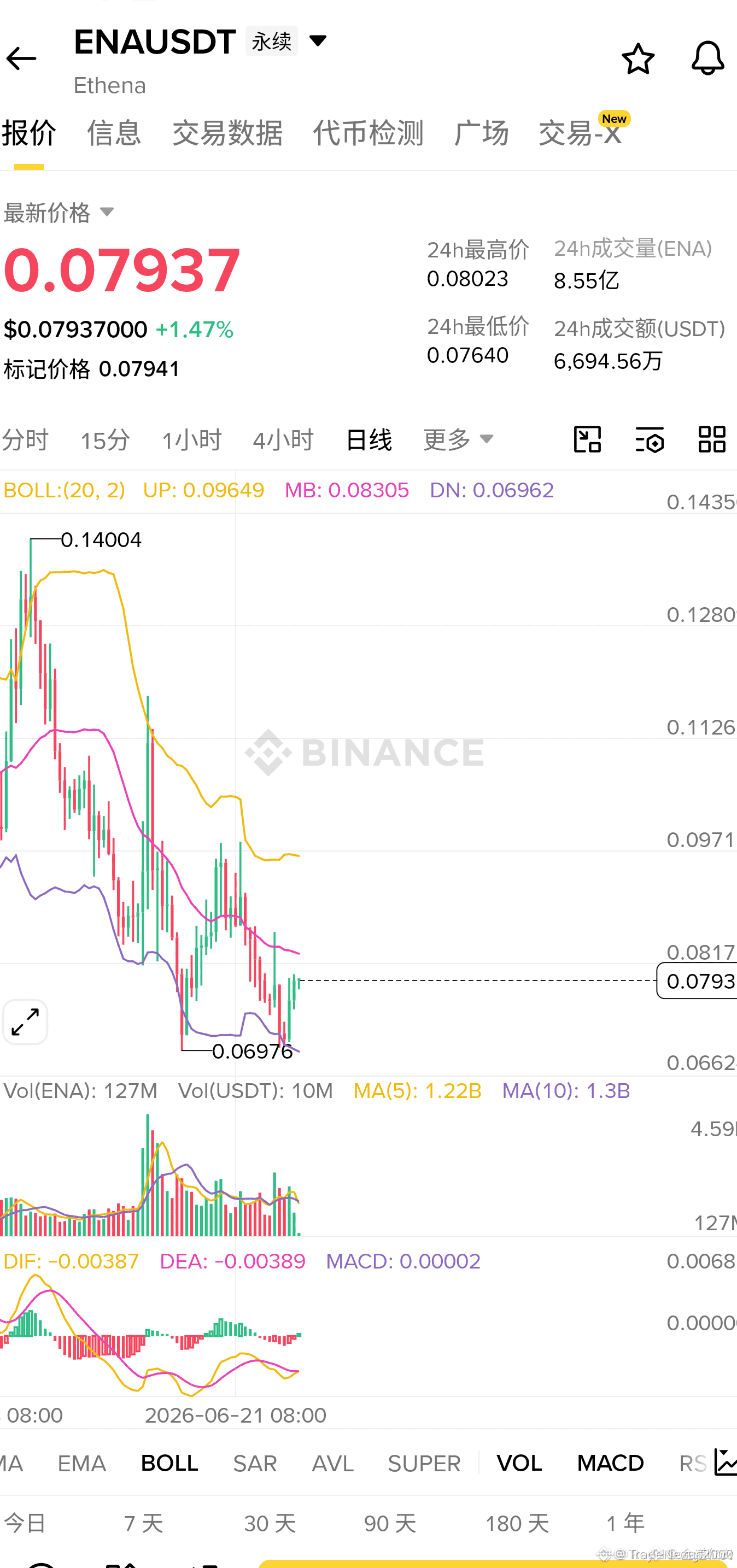737x1568 pixels.
Task: Show 1 年 price change range
Action: pyautogui.click(x=625, y=1523)
